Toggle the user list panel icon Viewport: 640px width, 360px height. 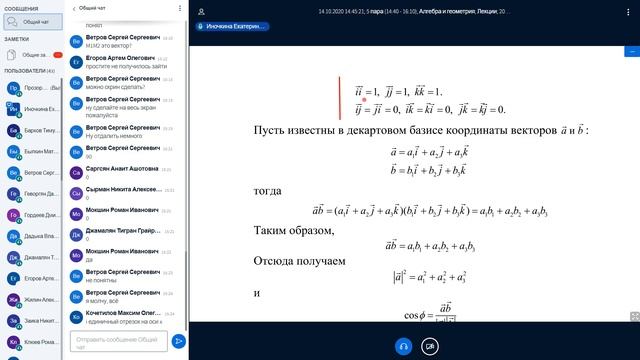click(201, 12)
